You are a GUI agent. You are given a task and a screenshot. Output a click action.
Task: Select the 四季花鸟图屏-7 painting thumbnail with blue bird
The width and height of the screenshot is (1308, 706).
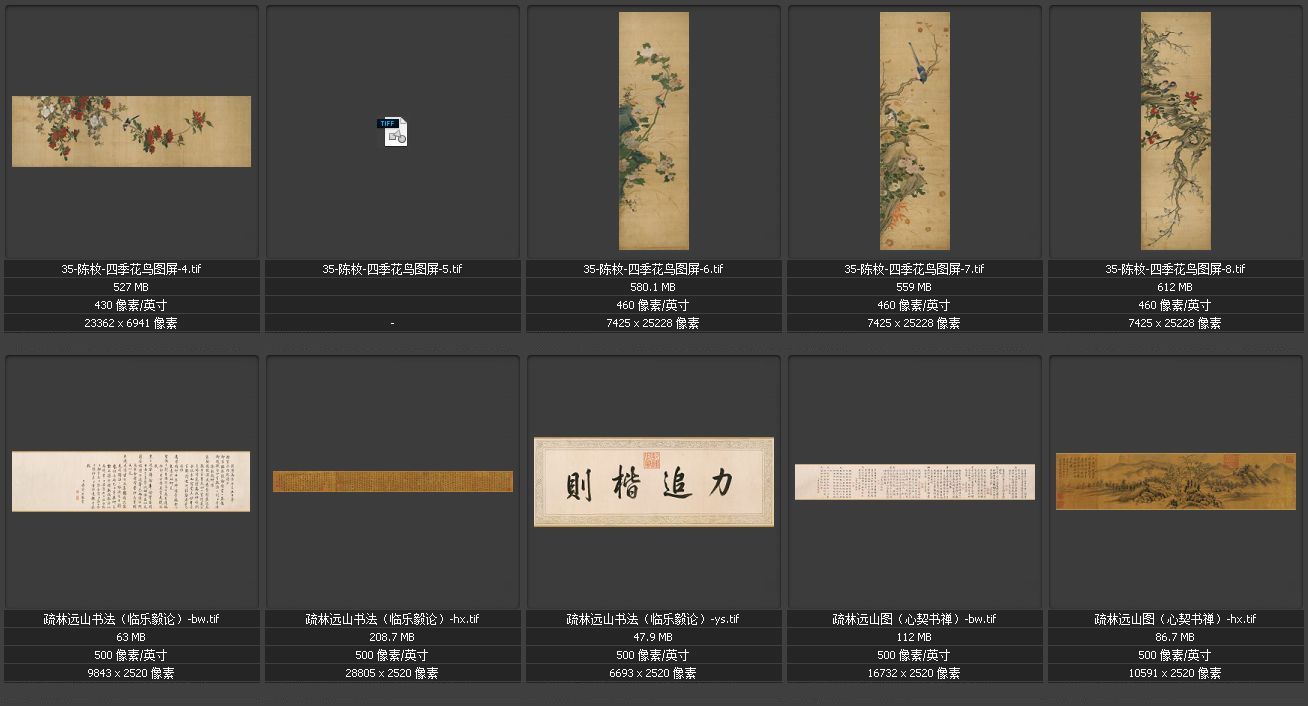[x=914, y=131]
